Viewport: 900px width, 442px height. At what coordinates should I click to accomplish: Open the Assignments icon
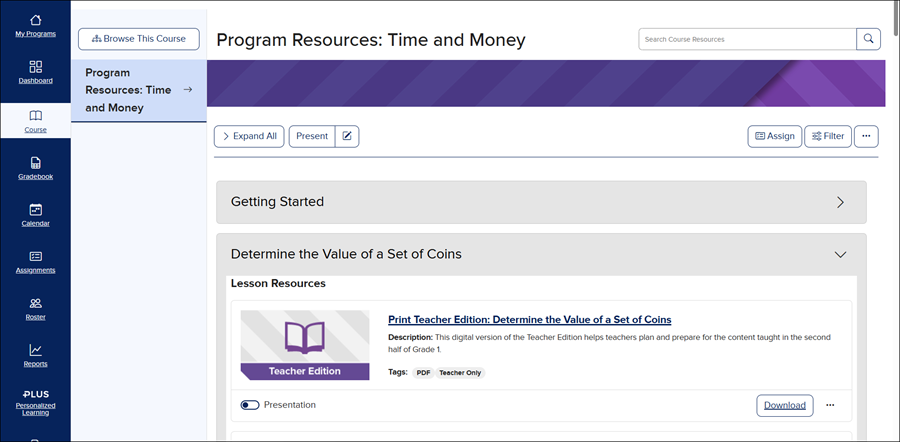(x=35, y=257)
